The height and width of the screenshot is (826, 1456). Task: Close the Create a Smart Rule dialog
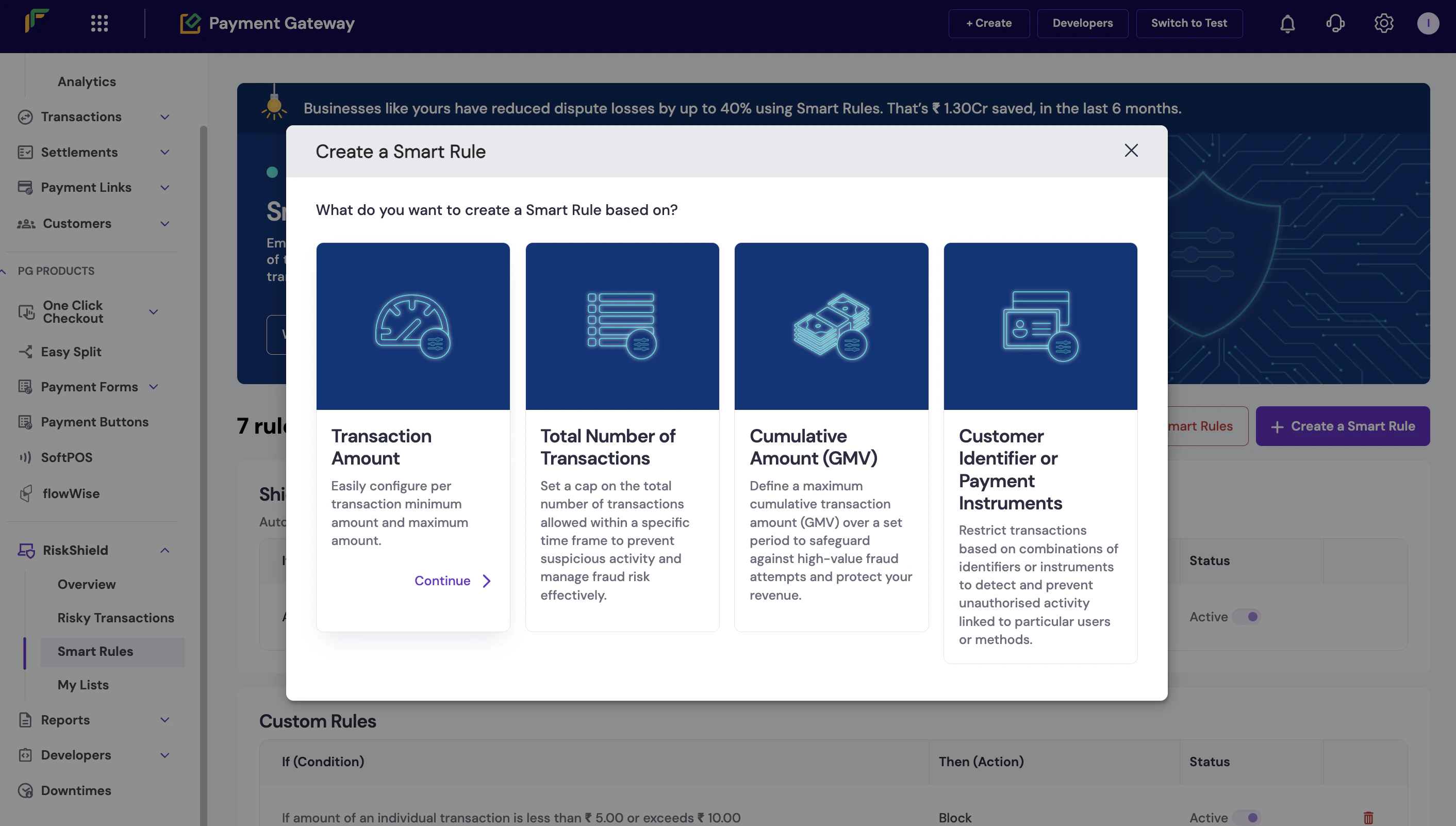(x=1131, y=151)
